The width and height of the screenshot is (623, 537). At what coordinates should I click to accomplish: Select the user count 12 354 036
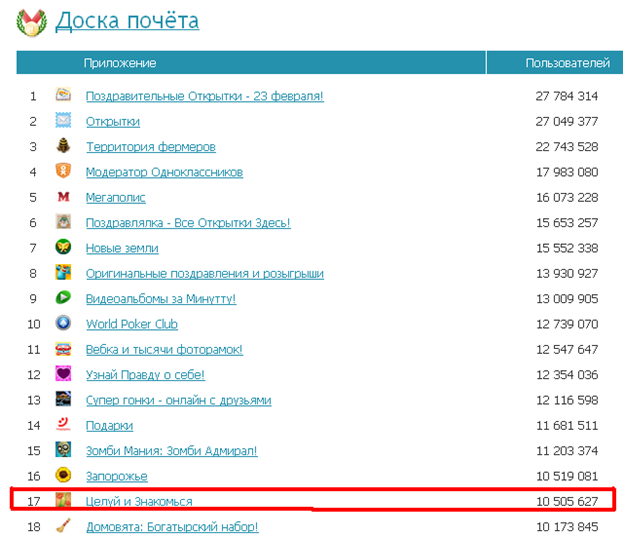tap(567, 375)
